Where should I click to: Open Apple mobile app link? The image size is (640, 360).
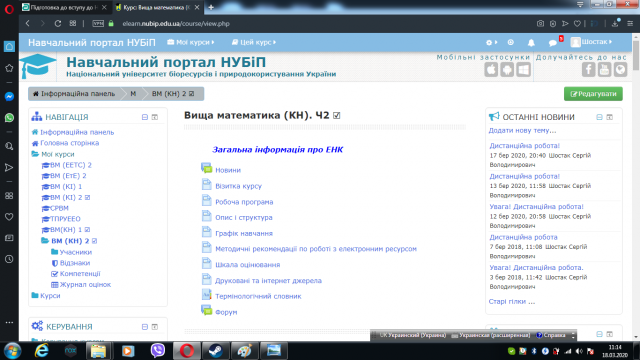(491, 70)
